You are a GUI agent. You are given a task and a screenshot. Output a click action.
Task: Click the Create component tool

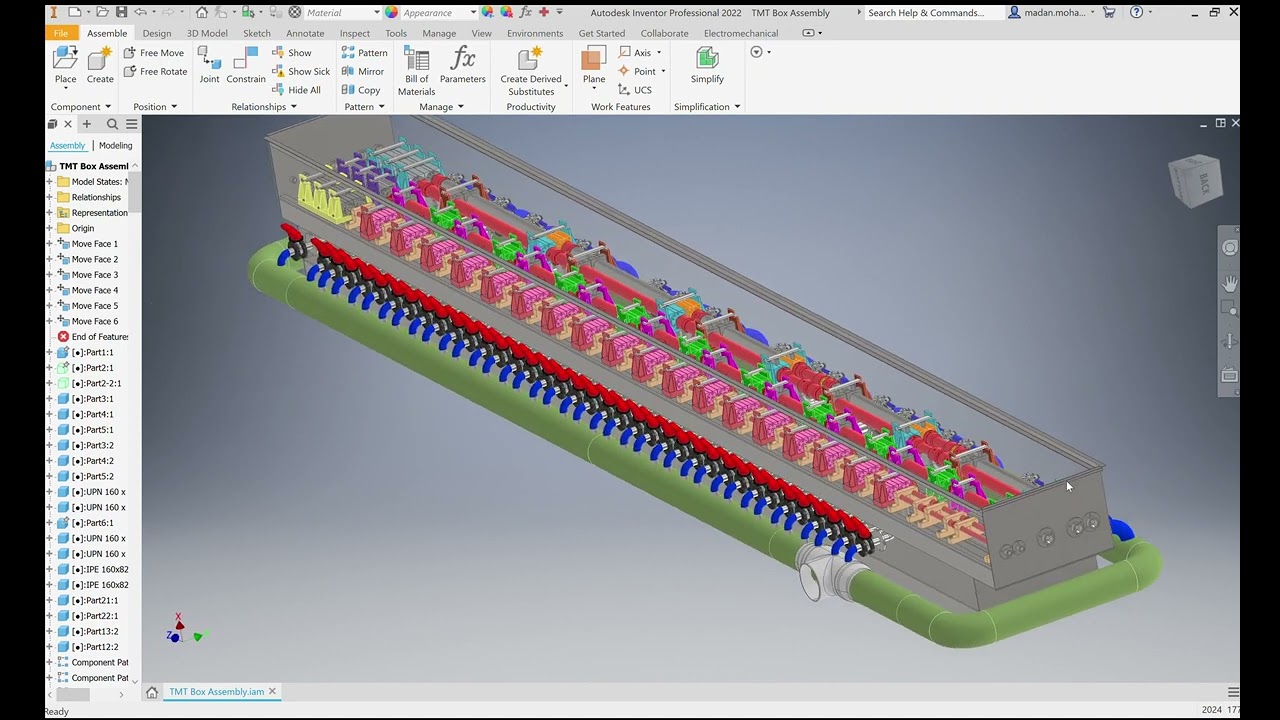100,66
